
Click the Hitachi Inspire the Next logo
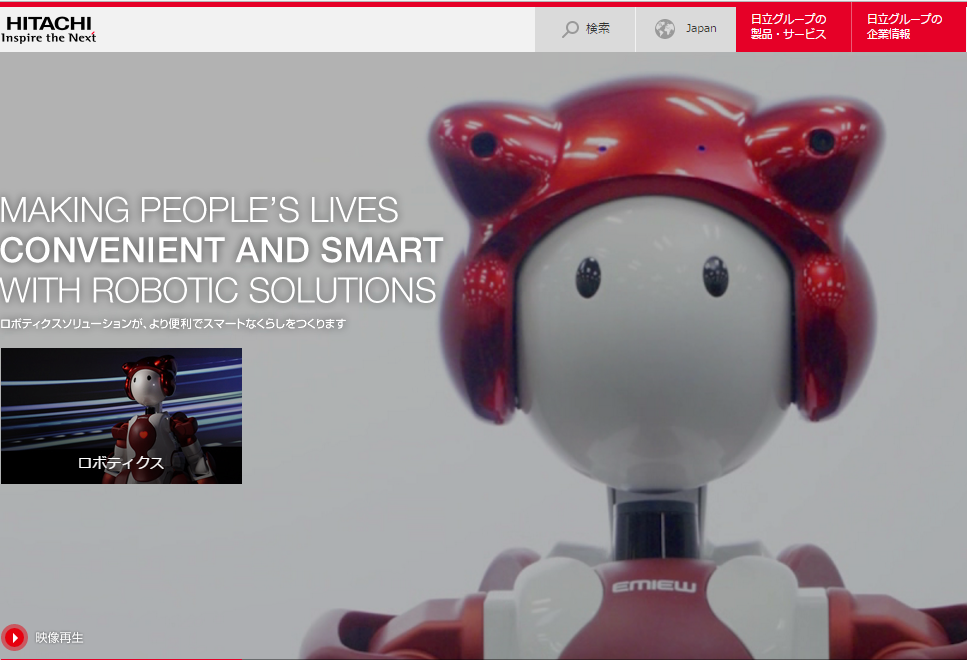[x=49, y=30]
